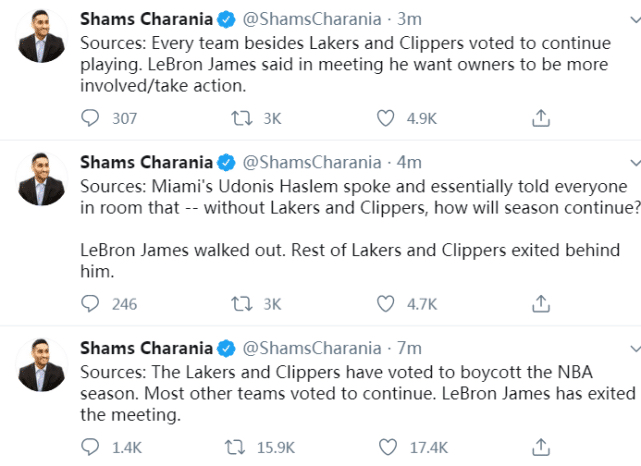
Task: Like the tweet with 4.9K likes
Action: (386, 119)
